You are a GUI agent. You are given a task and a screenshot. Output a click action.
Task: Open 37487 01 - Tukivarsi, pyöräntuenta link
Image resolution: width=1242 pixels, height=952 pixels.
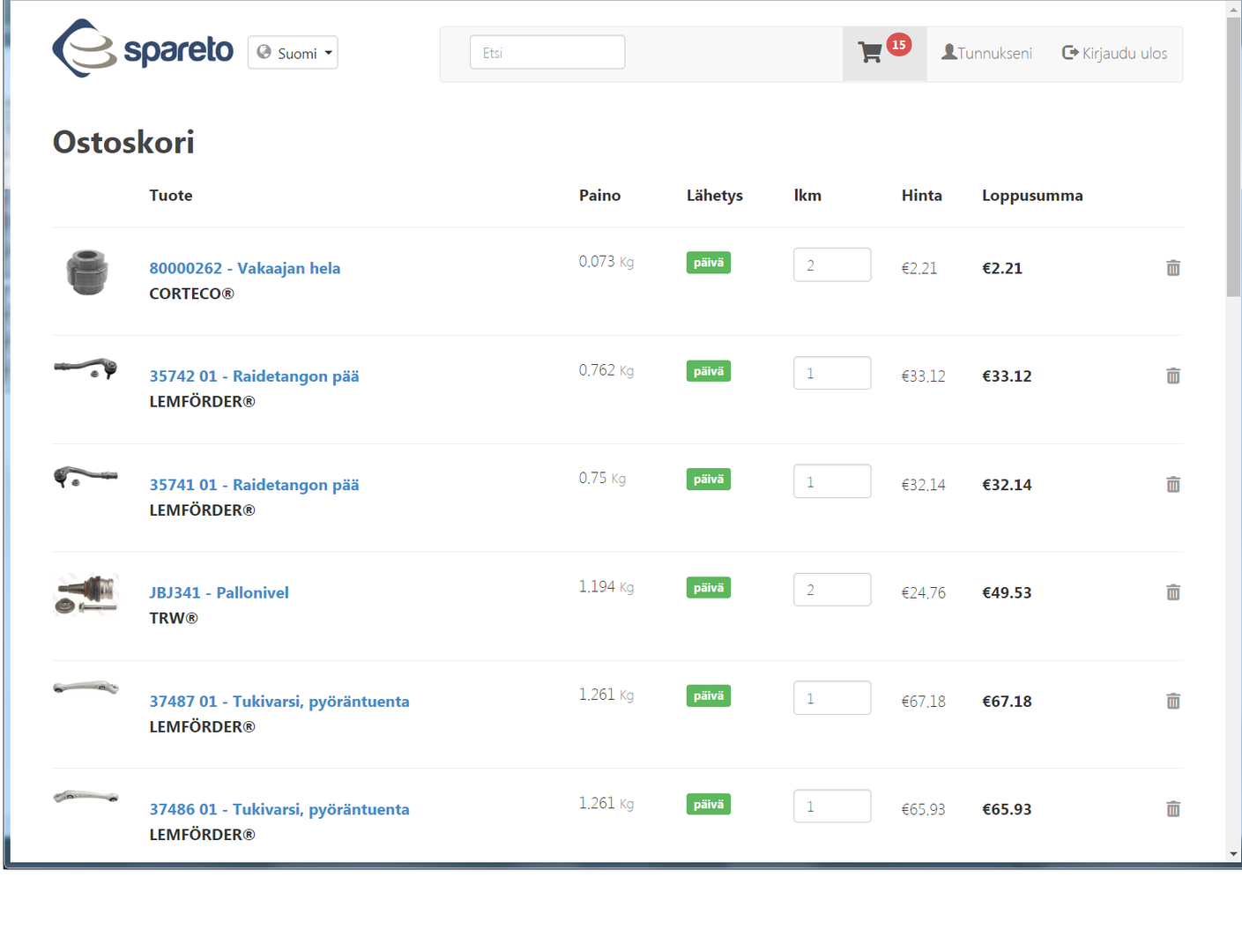279,701
